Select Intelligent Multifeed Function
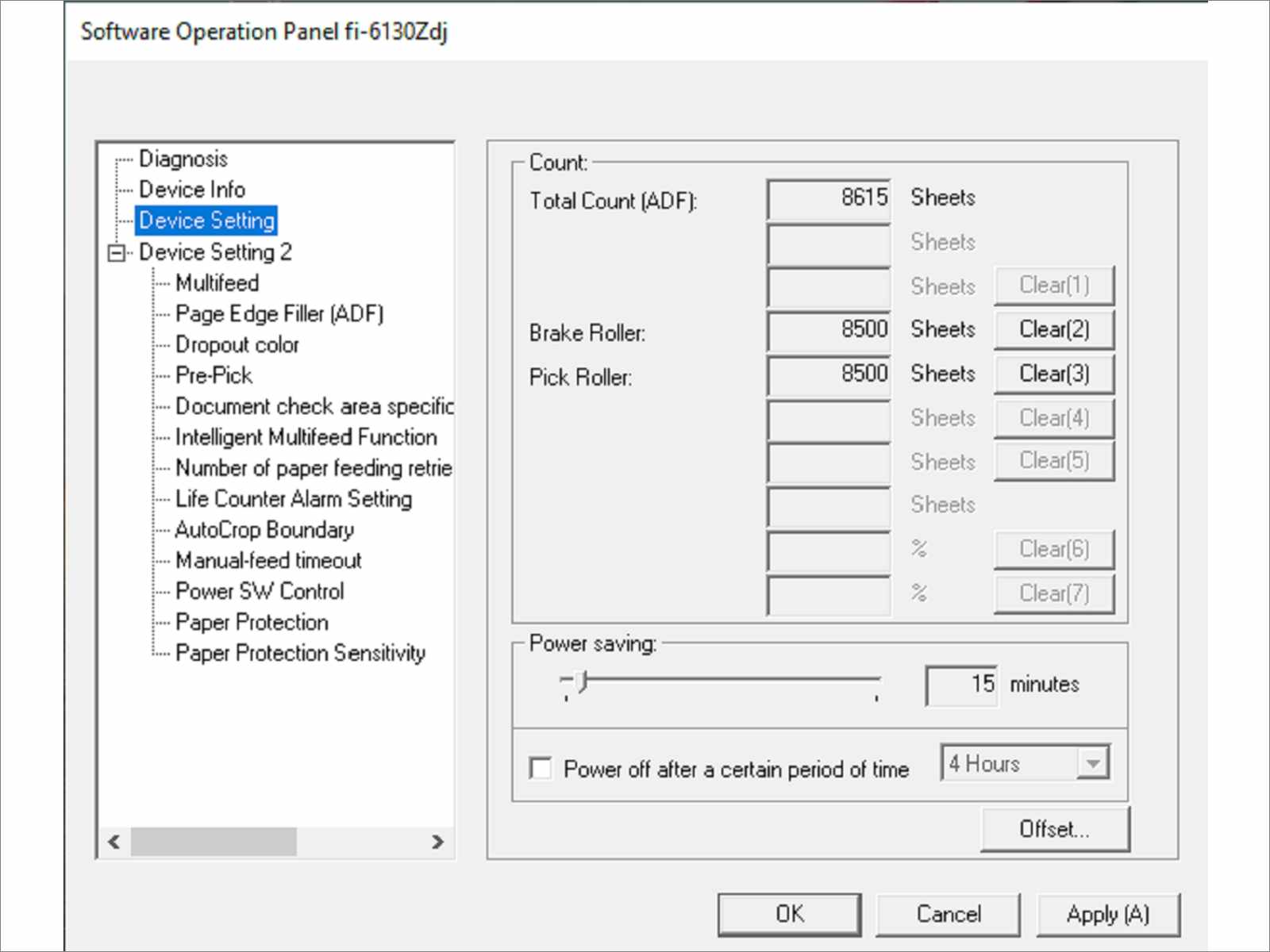 click(306, 437)
